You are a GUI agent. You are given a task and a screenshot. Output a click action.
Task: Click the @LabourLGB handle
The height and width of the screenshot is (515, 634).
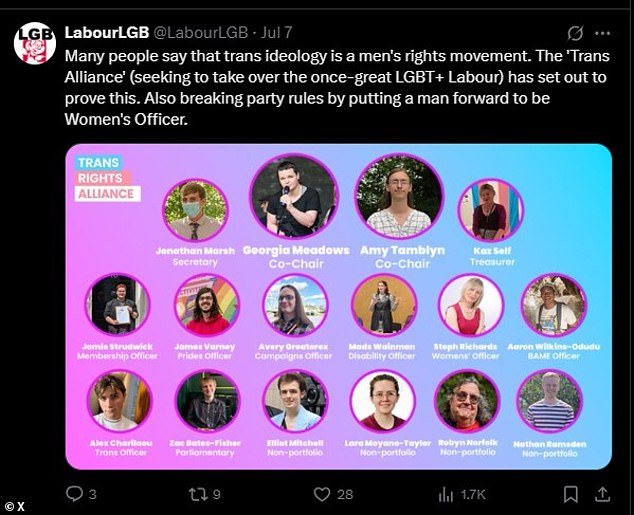pos(200,32)
